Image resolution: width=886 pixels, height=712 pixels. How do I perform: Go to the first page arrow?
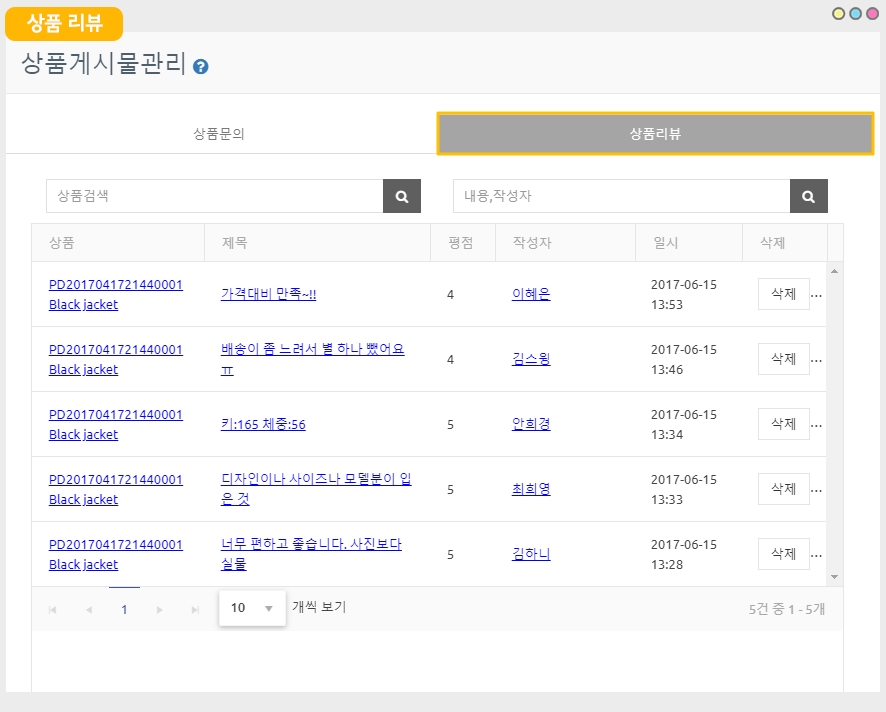[52, 609]
